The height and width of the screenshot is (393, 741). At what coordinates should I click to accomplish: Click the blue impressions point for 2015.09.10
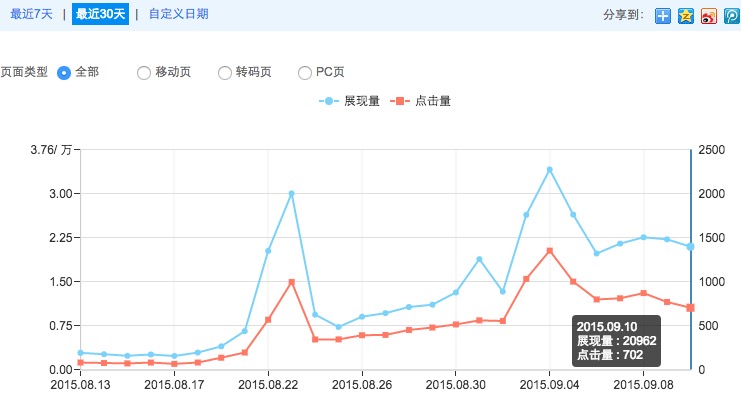coord(690,247)
